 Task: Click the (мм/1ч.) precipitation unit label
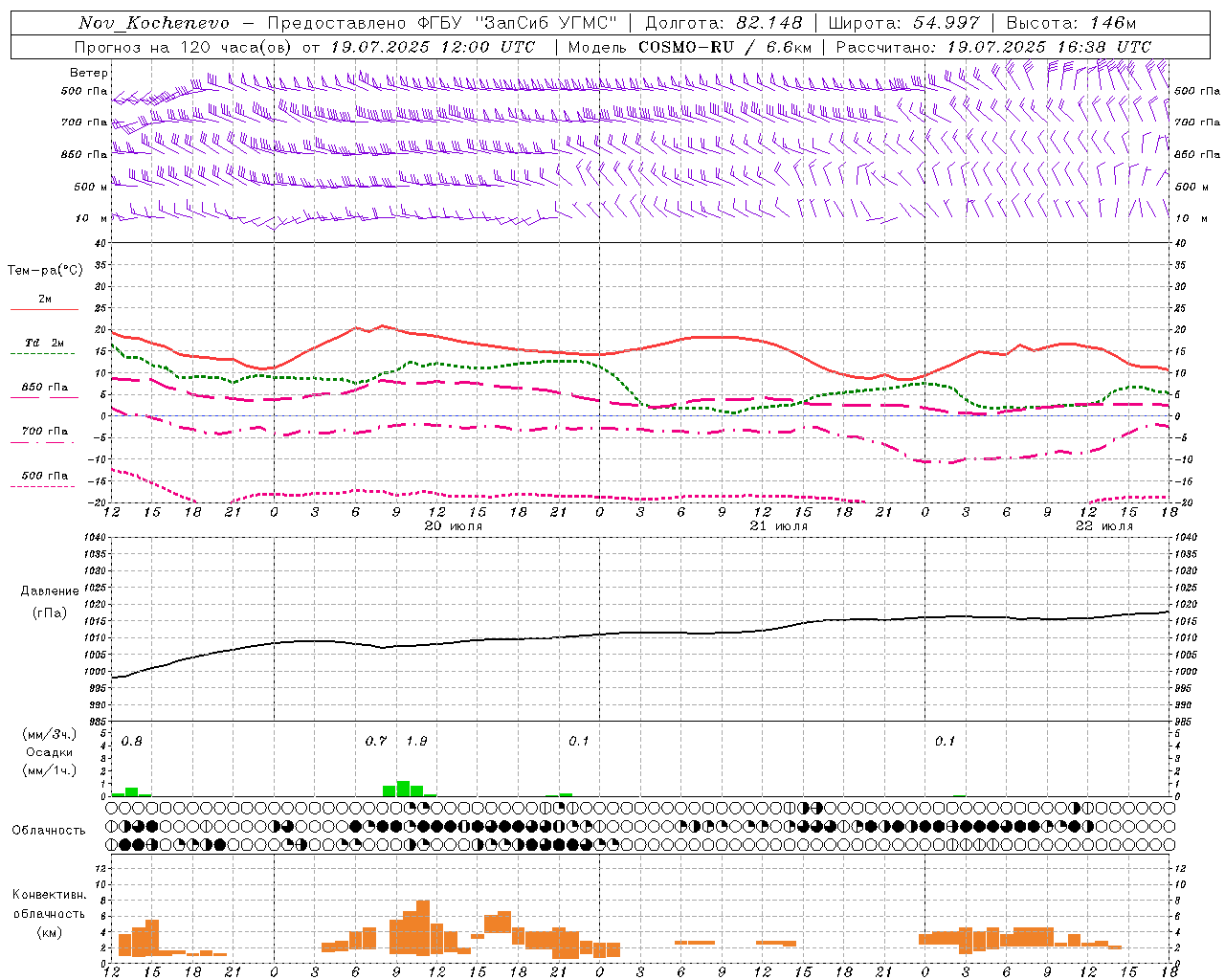[49, 769]
